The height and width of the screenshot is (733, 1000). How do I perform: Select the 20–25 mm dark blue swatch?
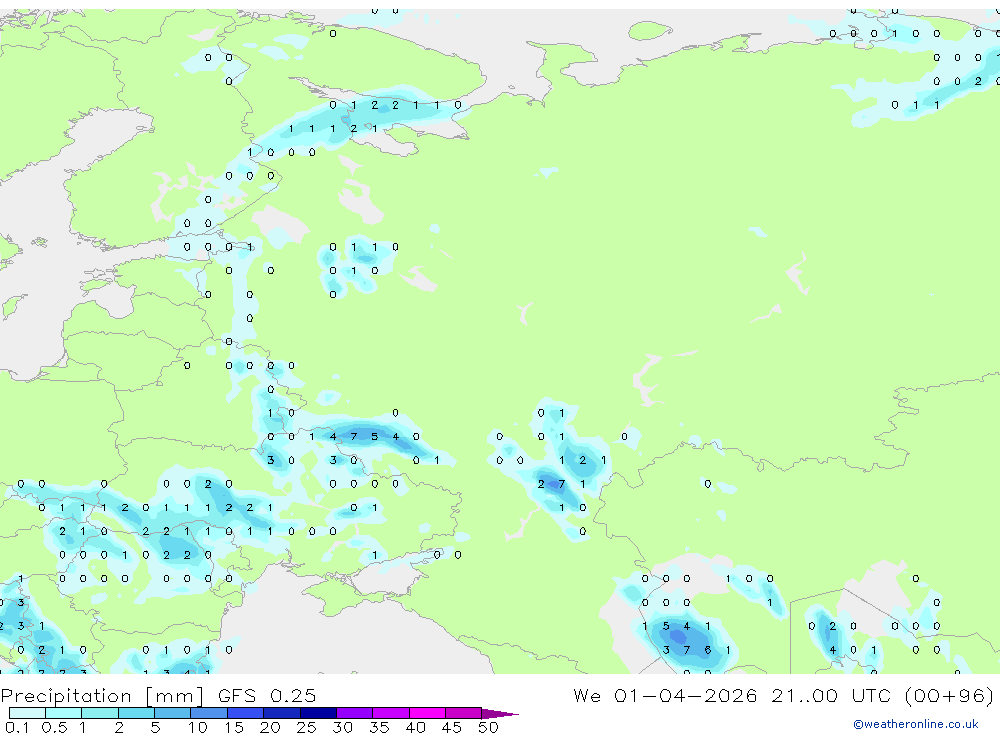[x=282, y=713]
